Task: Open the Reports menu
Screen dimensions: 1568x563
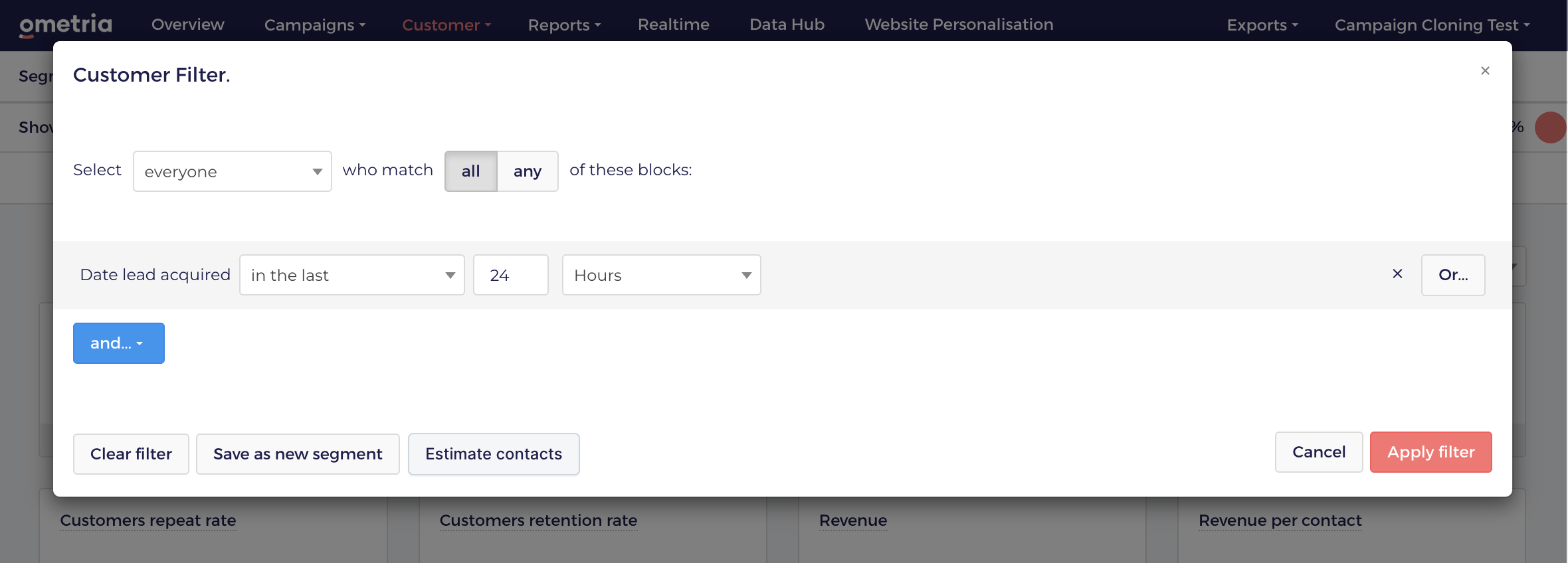Action: point(564,25)
